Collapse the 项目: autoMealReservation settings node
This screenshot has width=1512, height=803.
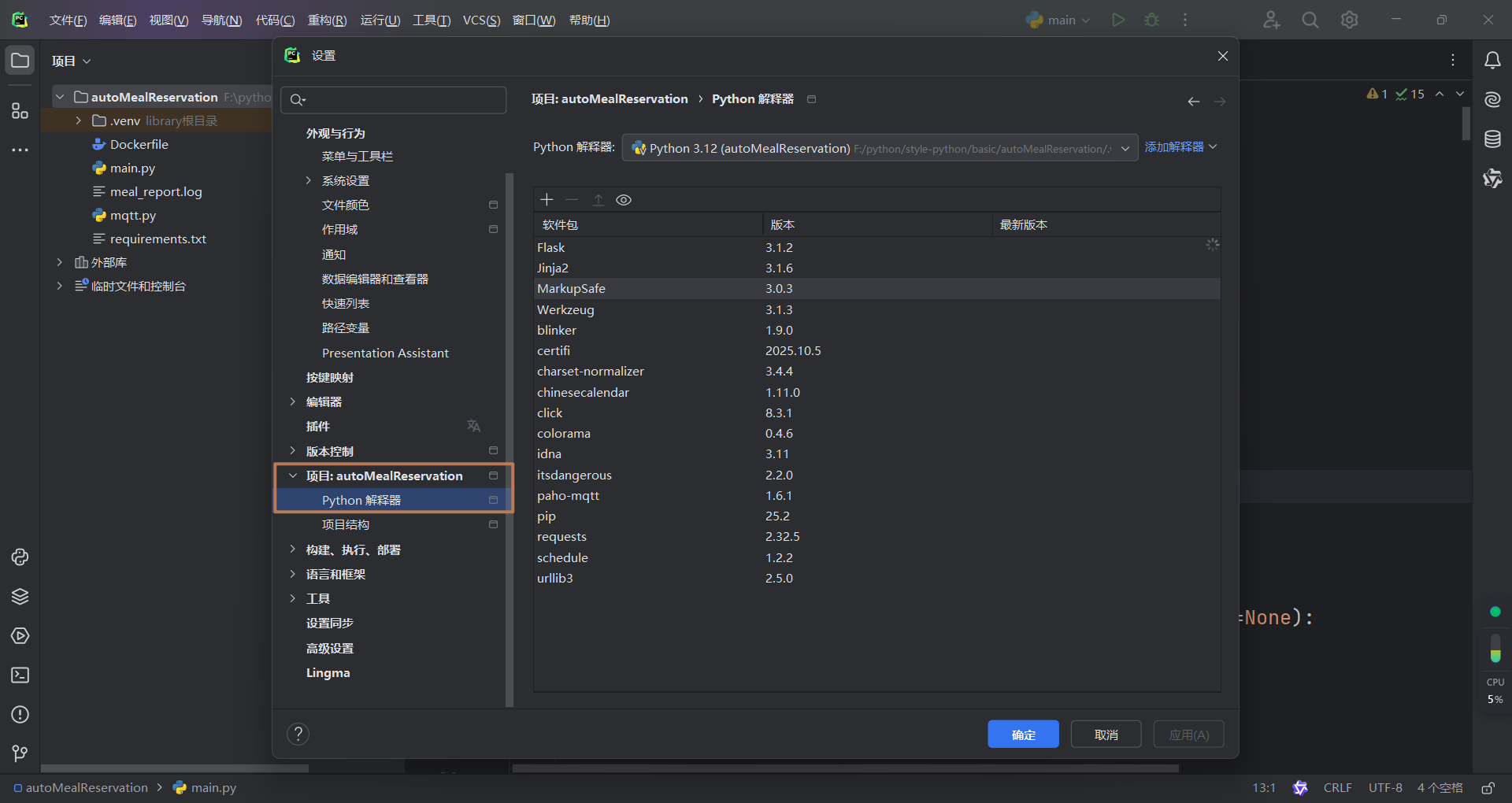(293, 476)
